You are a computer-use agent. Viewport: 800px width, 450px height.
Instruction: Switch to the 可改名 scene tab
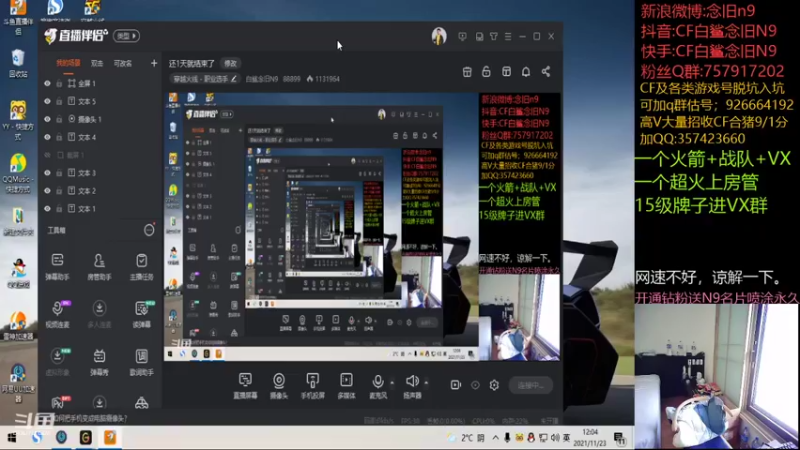point(122,63)
